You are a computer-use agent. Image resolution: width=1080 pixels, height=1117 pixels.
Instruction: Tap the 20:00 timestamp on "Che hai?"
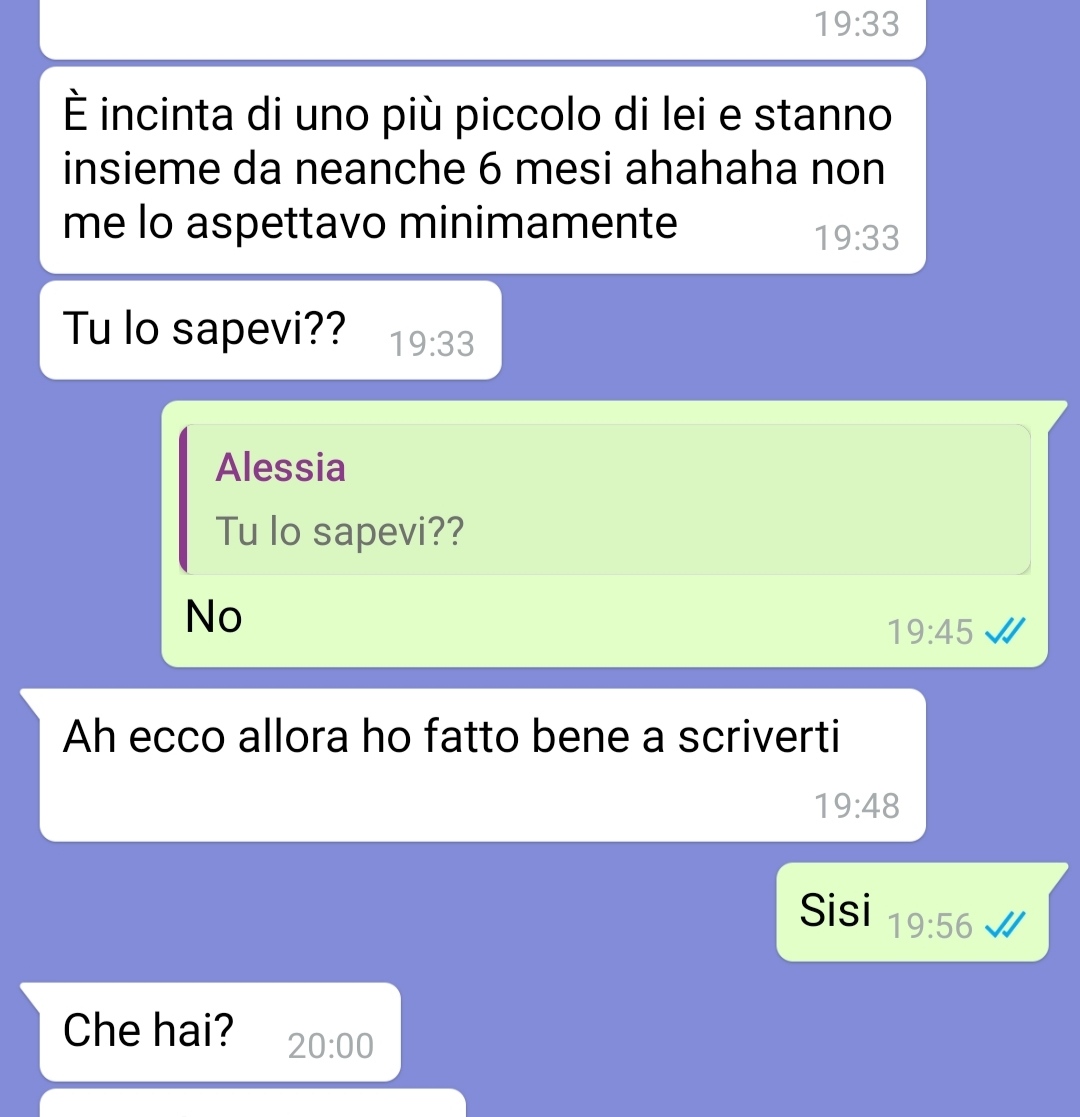tap(331, 1046)
